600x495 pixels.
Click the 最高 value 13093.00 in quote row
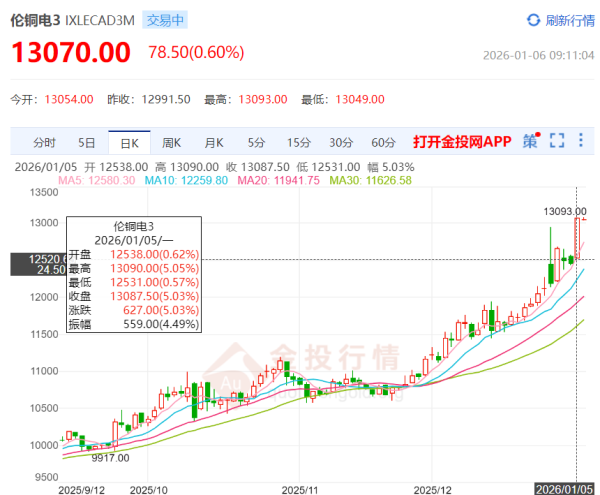pos(263,99)
